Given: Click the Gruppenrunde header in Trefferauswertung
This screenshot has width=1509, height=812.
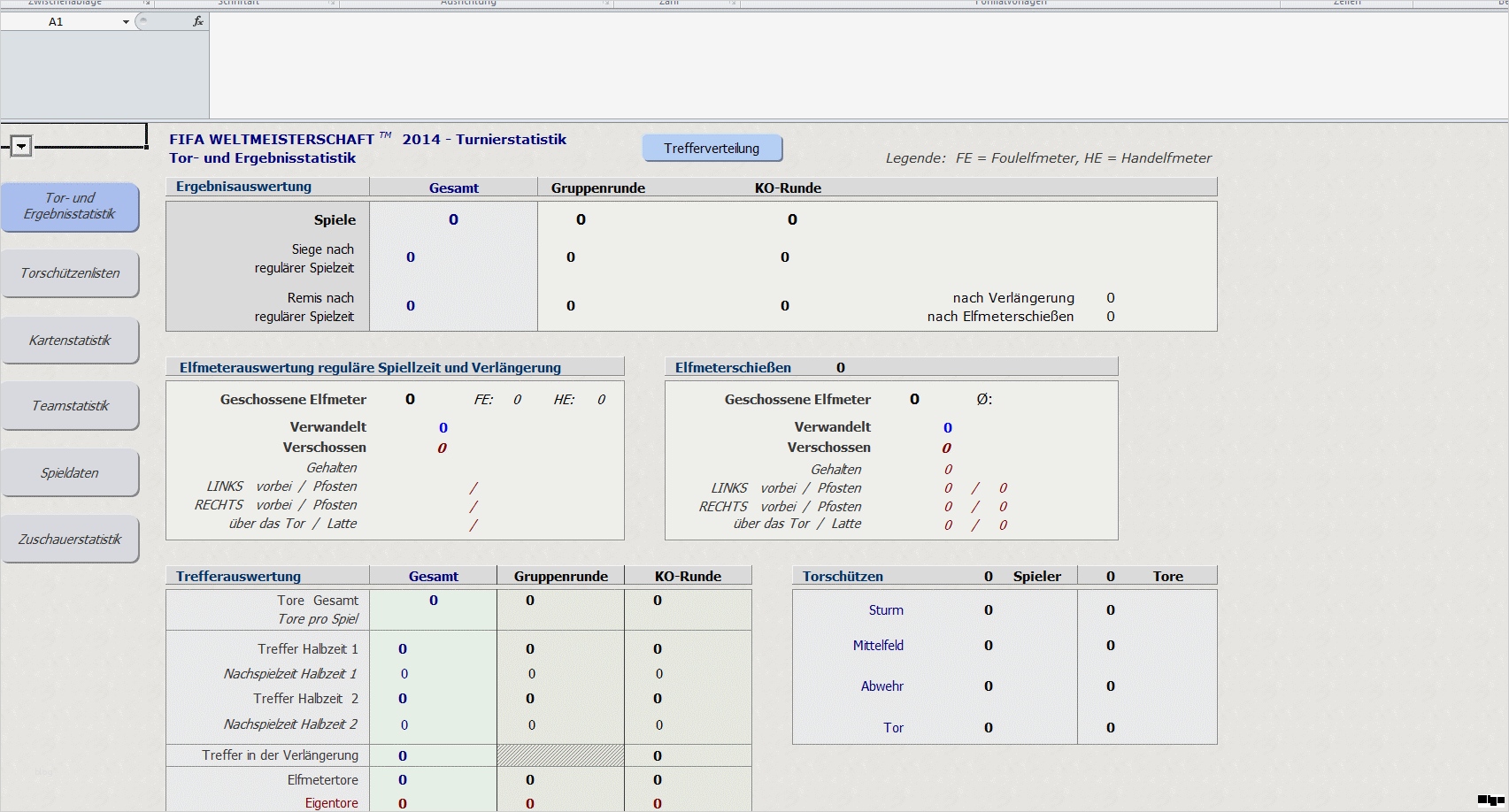Looking at the screenshot, I should pyautogui.click(x=561, y=577).
